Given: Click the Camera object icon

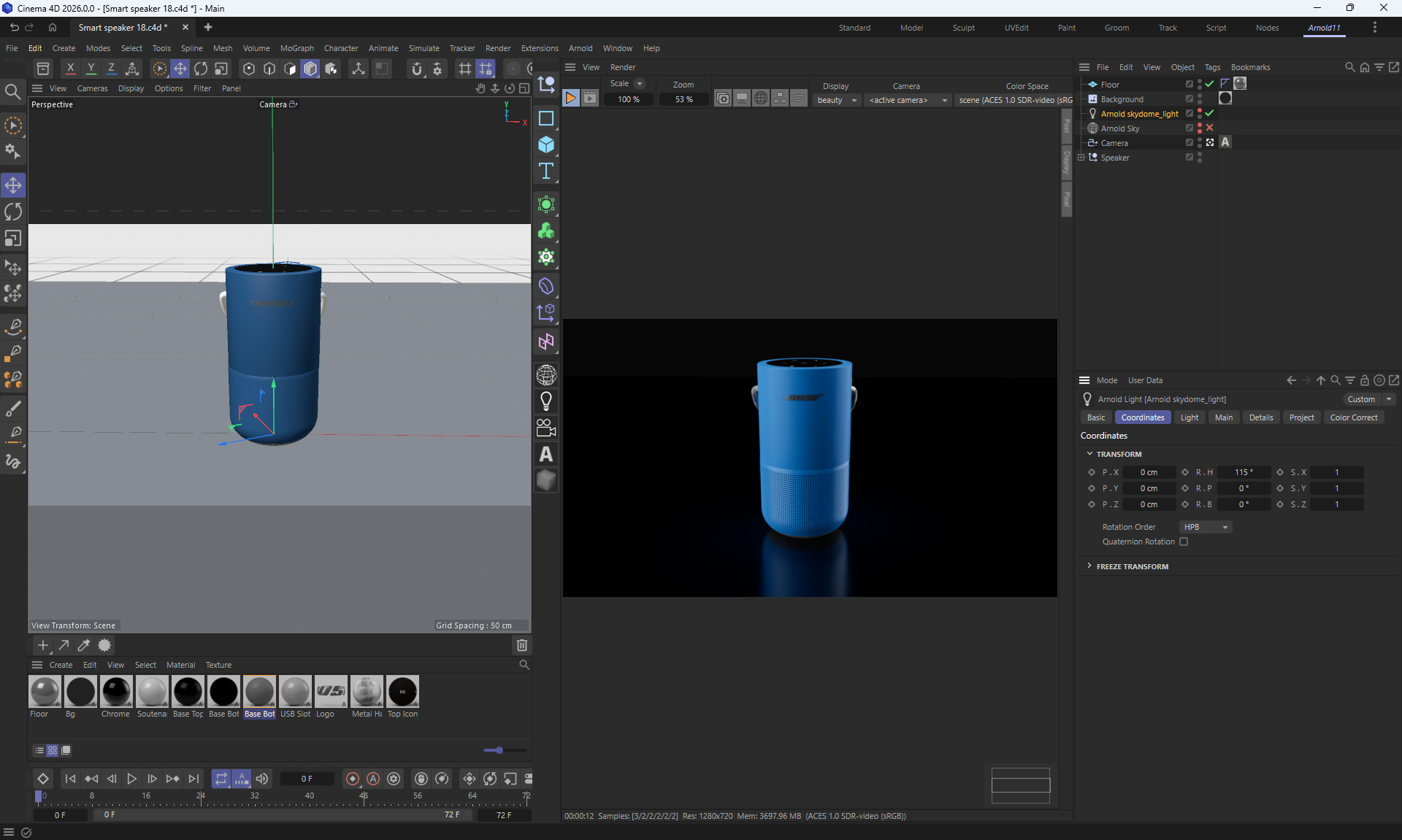Looking at the screenshot, I should pyautogui.click(x=546, y=428).
